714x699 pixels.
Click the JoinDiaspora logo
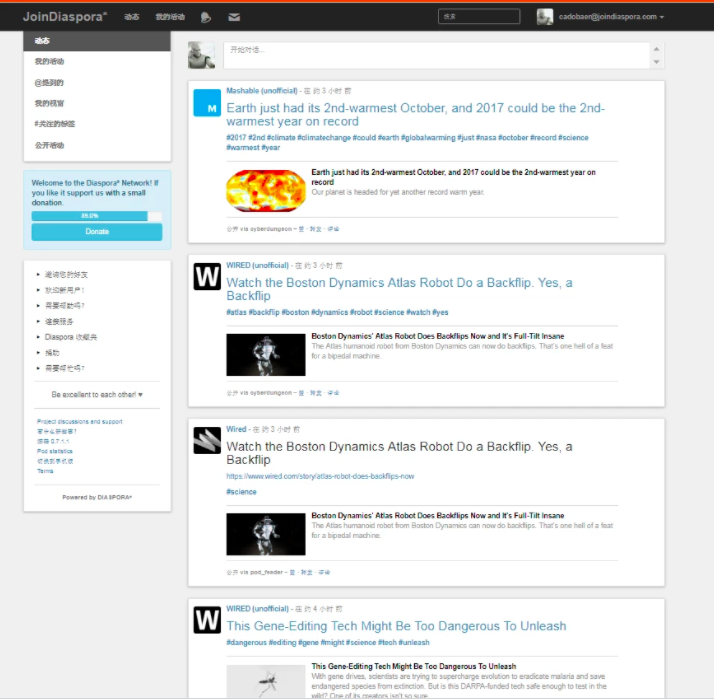65,17
